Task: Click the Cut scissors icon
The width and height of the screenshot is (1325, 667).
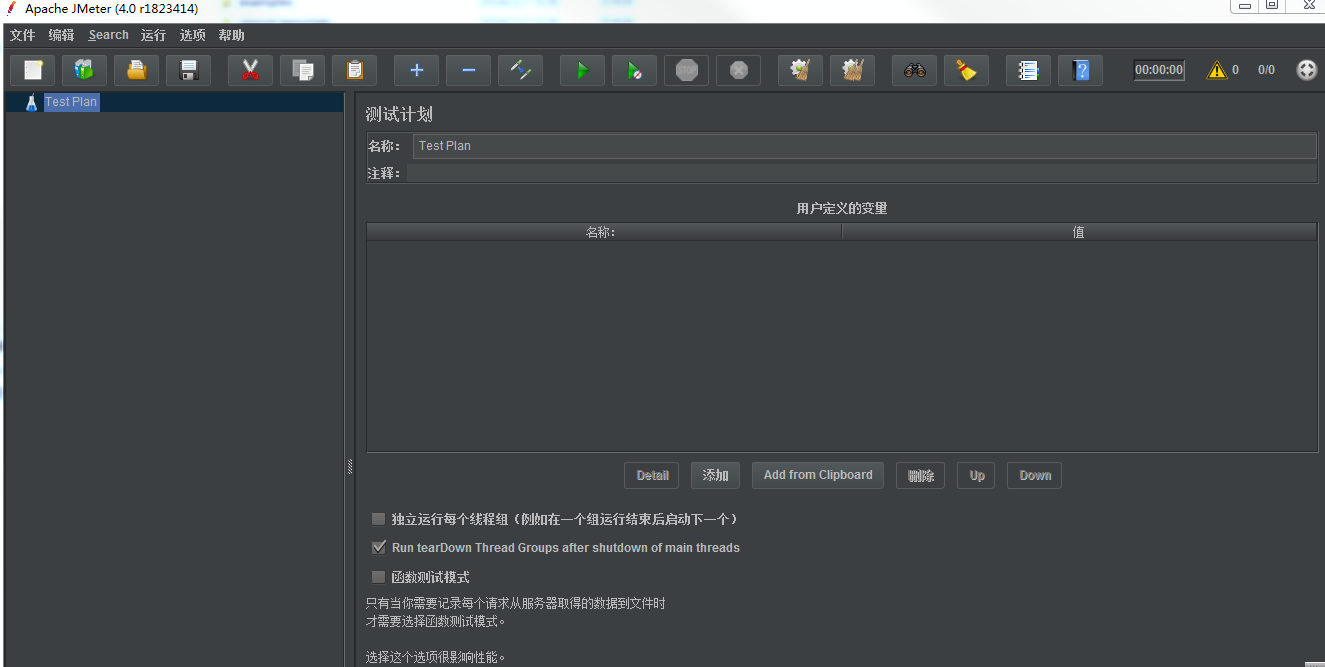Action: pyautogui.click(x=251, y=70)
